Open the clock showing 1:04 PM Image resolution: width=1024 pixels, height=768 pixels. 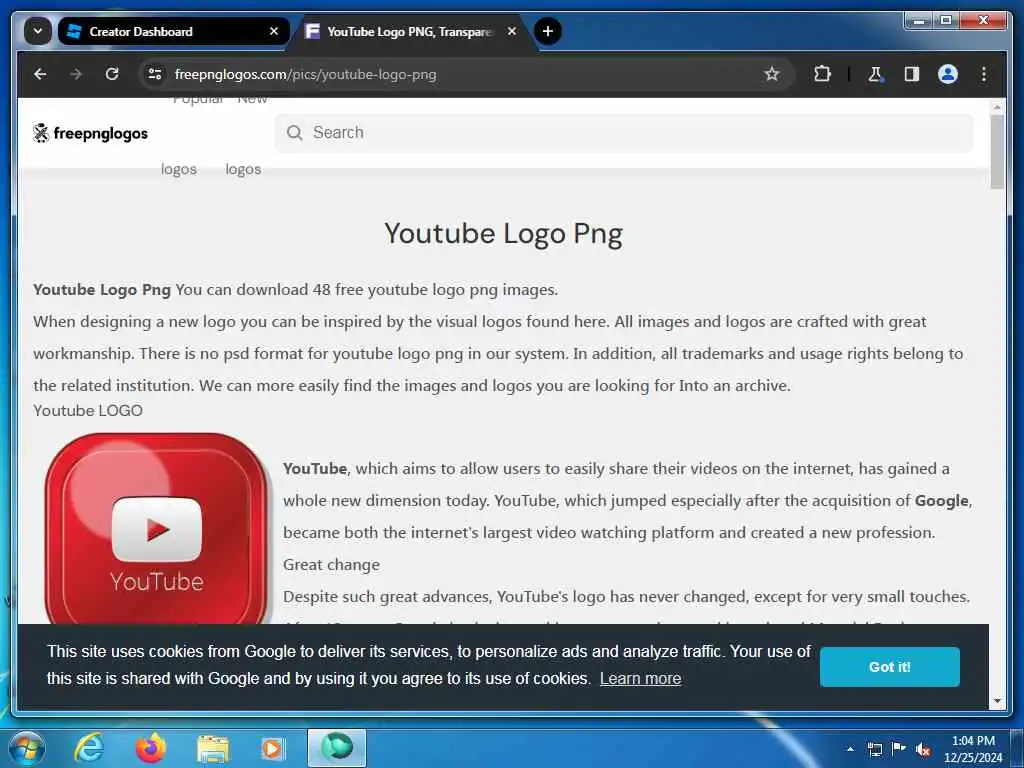(973, 749)
